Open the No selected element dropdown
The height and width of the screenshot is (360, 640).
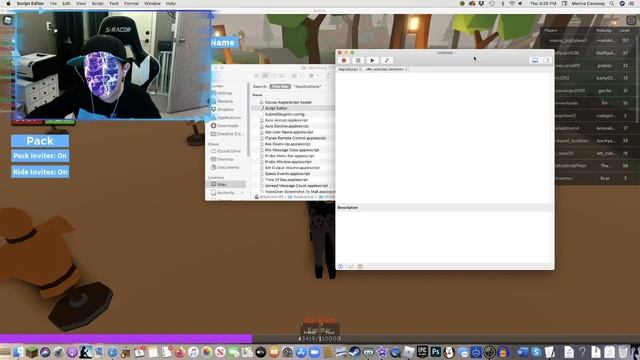click(x=386, y=69)
